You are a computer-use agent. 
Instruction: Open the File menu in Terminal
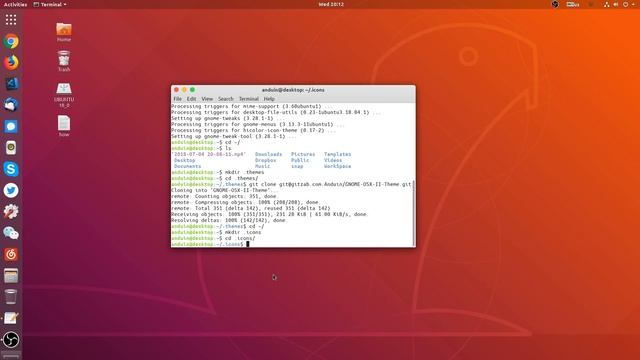pos(178,99)
